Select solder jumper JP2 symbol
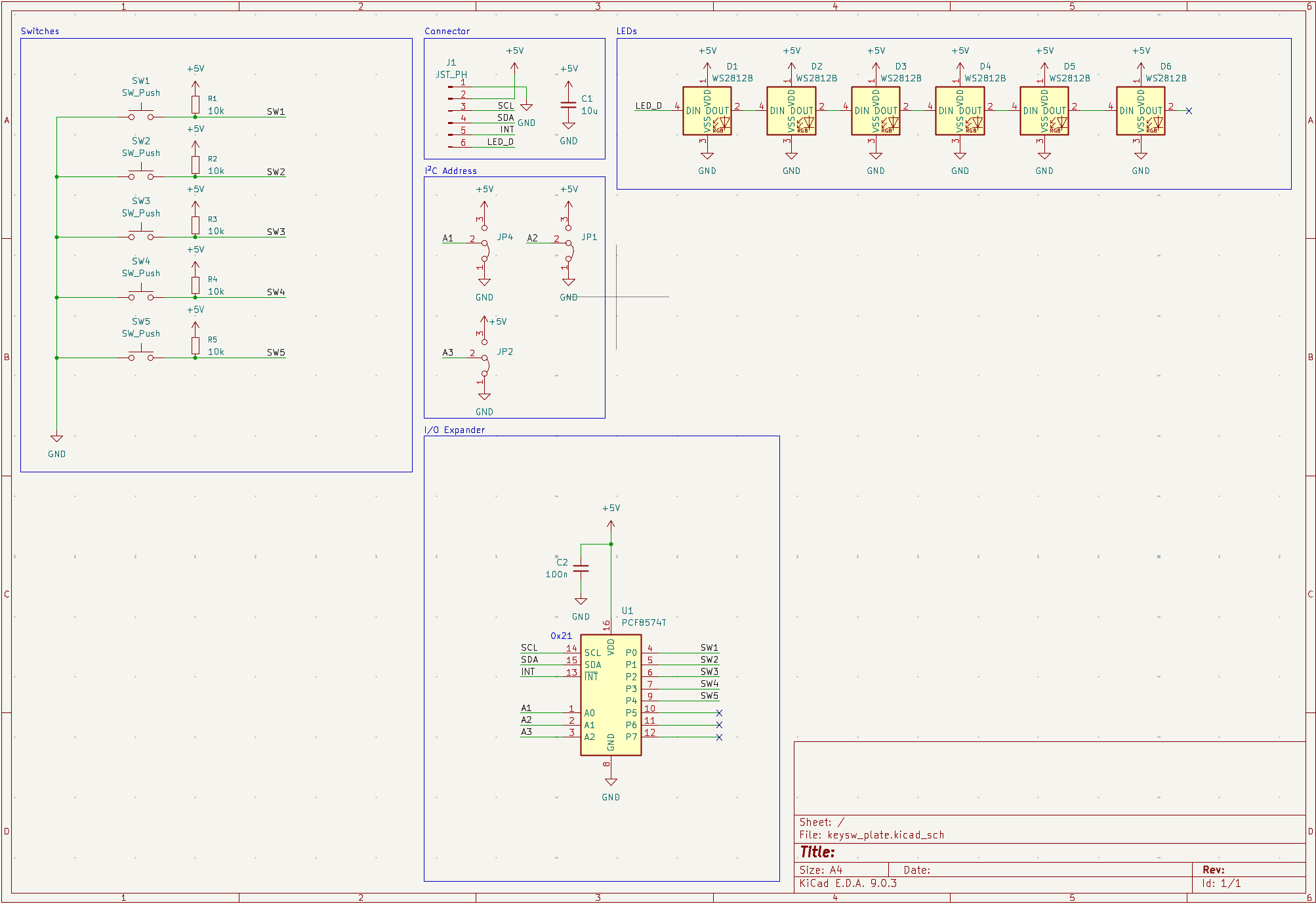The height and width of the screenshot is (904, 1316). click(x=484, y=358)
